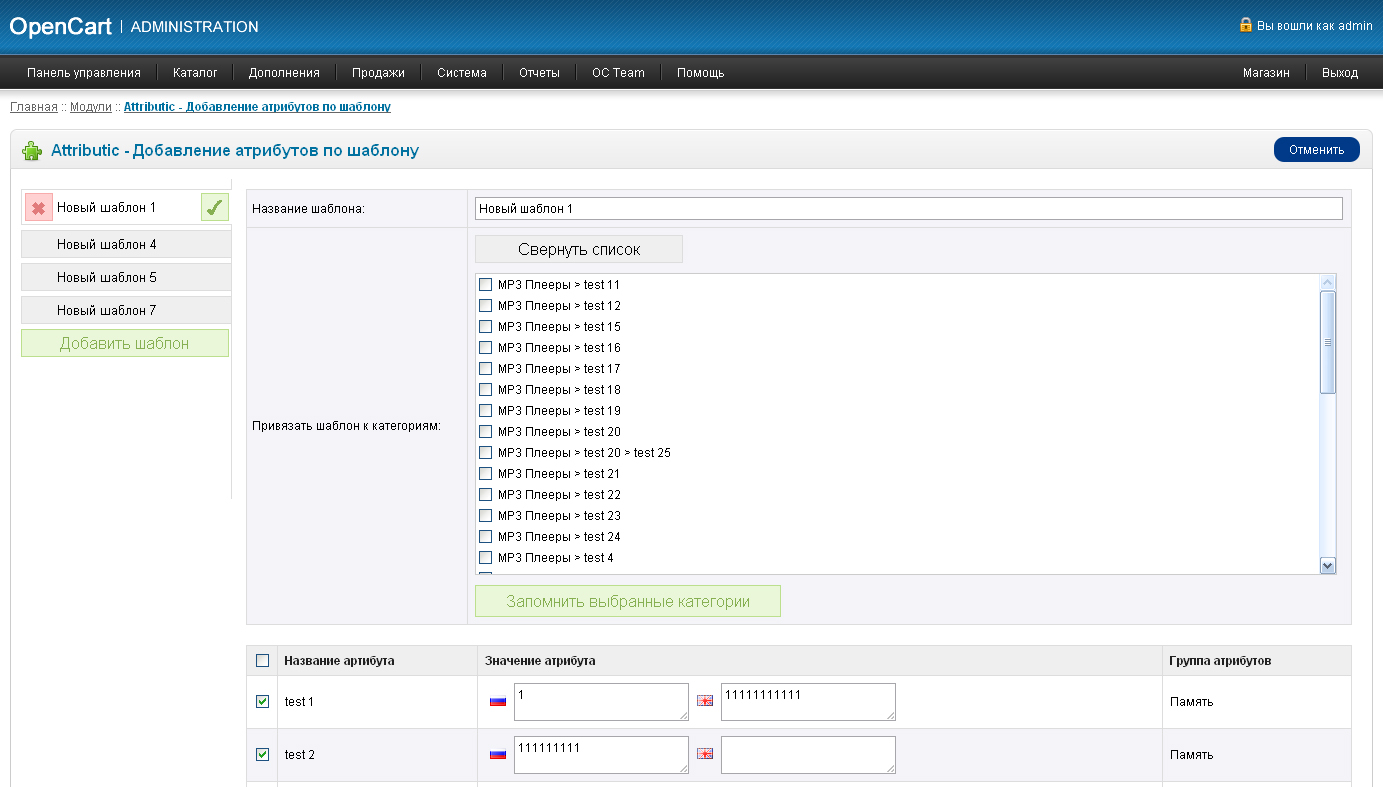This screenshot has height=787, width=1383.
Task: Click the Добавить шаблон button
Action: (124, 343)
